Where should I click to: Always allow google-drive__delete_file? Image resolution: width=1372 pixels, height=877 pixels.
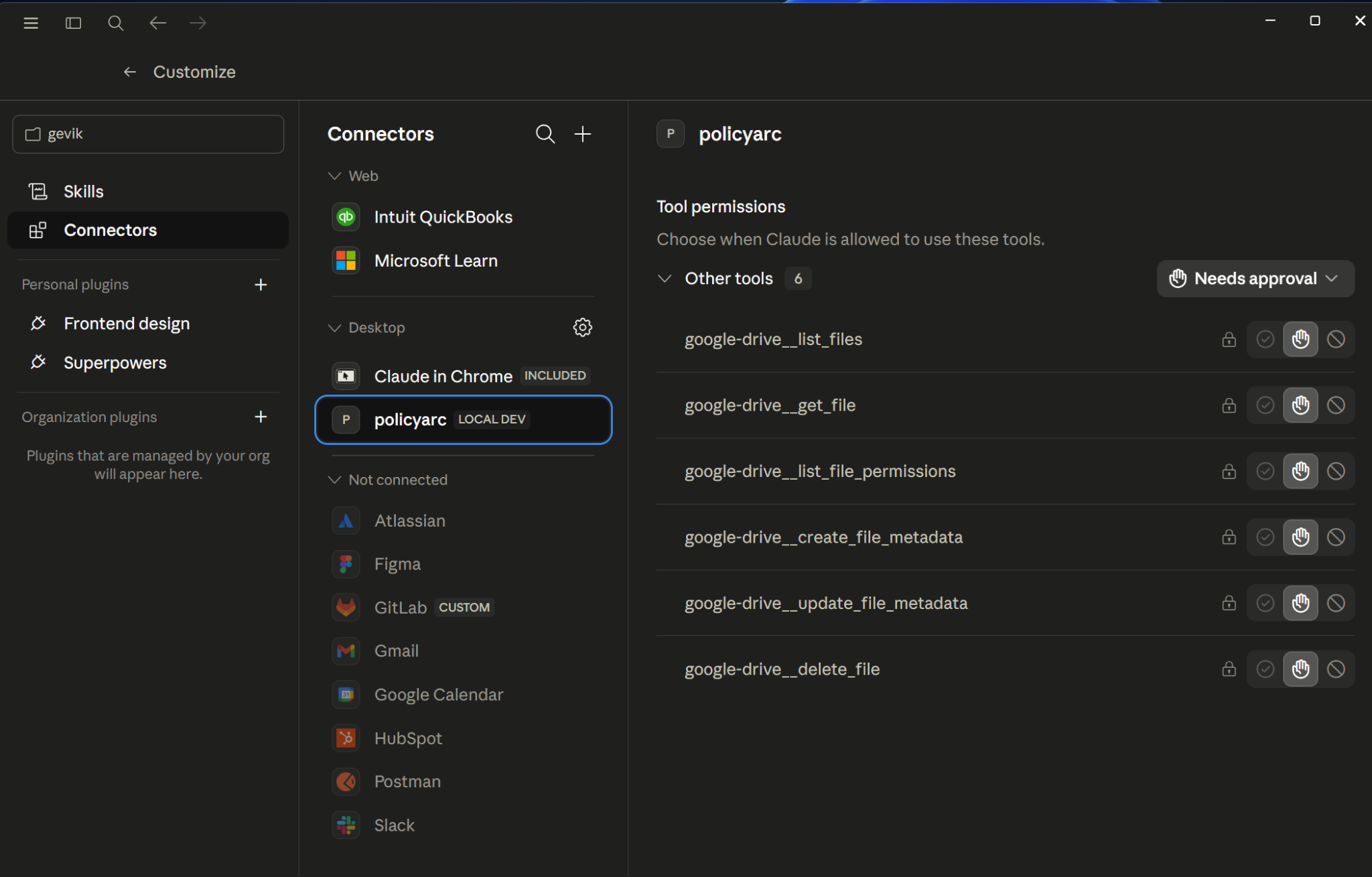pos(1265,669)
